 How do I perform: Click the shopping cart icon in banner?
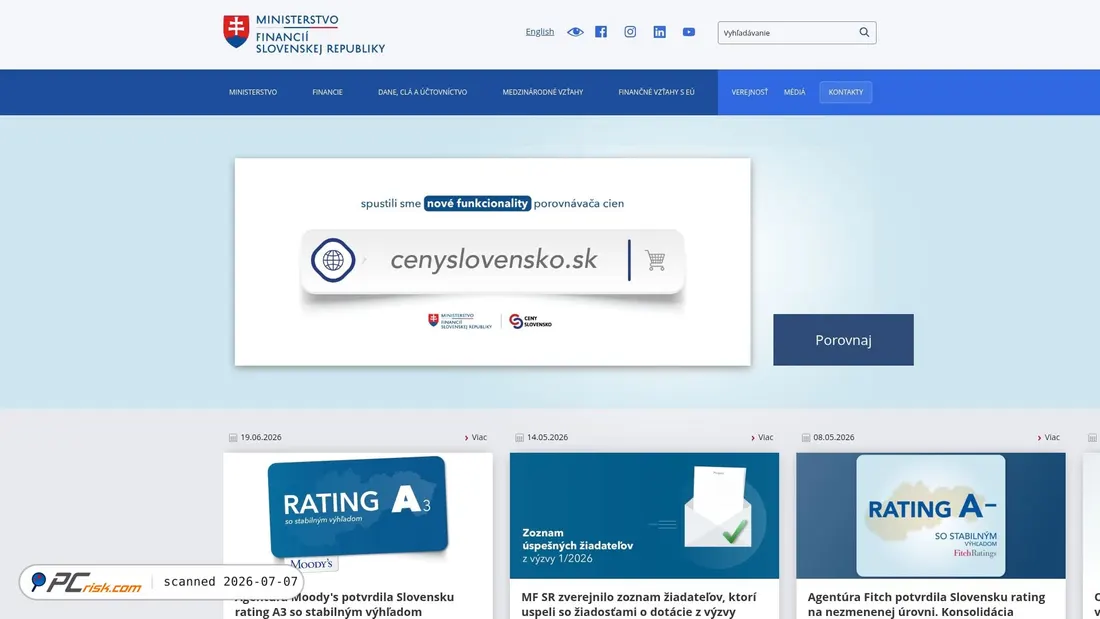coord(655,260)
